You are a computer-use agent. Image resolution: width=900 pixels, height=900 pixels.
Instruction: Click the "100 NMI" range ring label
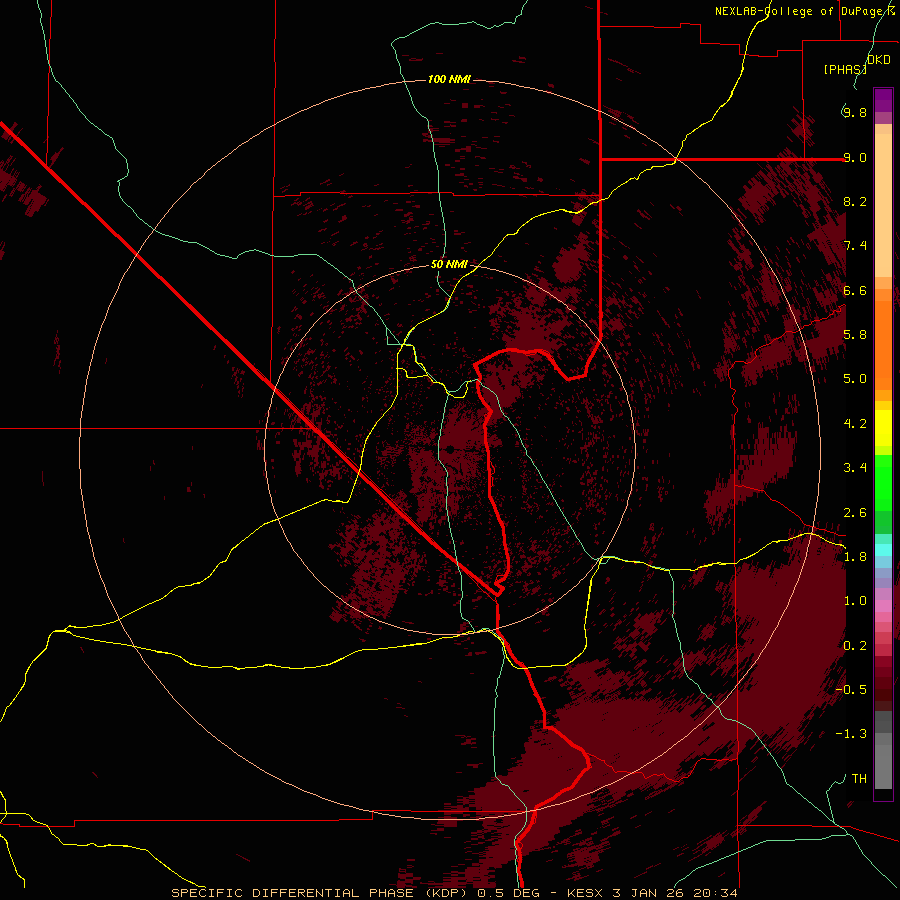(449, 79)
